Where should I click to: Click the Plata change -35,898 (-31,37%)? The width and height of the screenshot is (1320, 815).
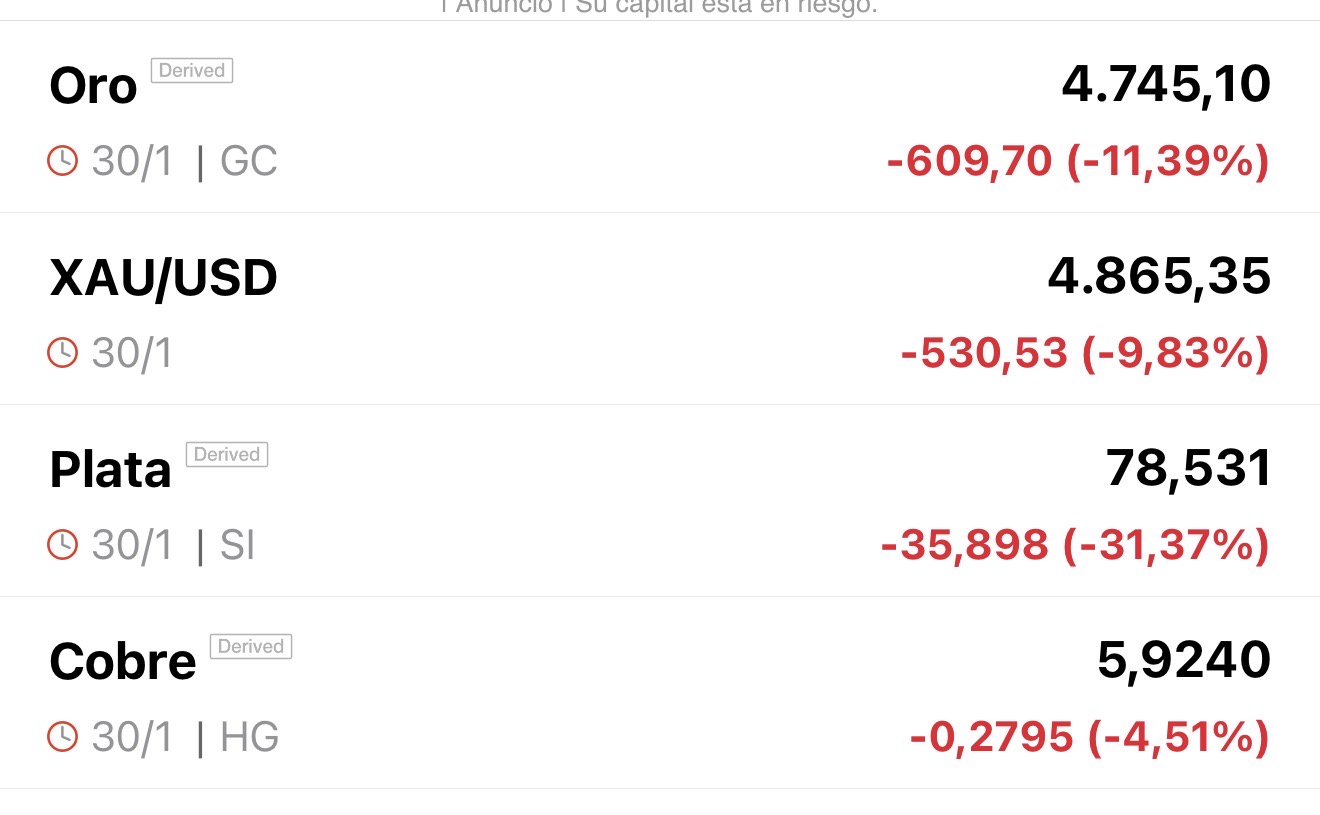point(1075,545)
